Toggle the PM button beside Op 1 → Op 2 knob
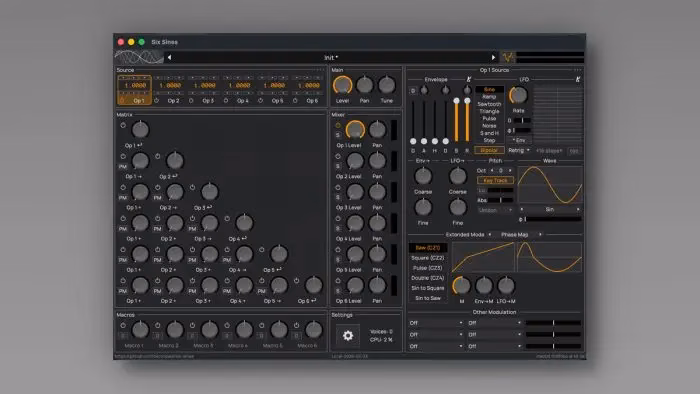The width and height of the screenshot is (700, 394). point(123,166)
